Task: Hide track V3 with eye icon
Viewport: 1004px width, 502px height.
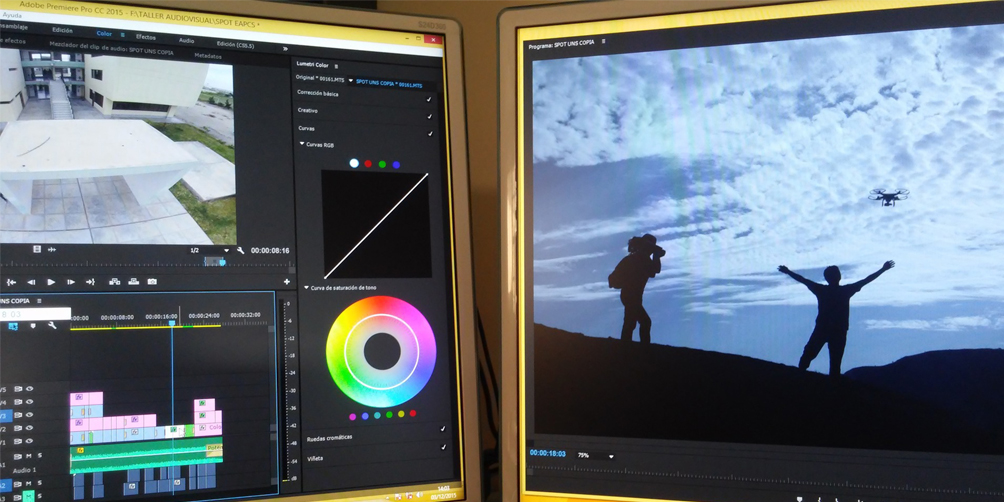Action: click(29, 415)
